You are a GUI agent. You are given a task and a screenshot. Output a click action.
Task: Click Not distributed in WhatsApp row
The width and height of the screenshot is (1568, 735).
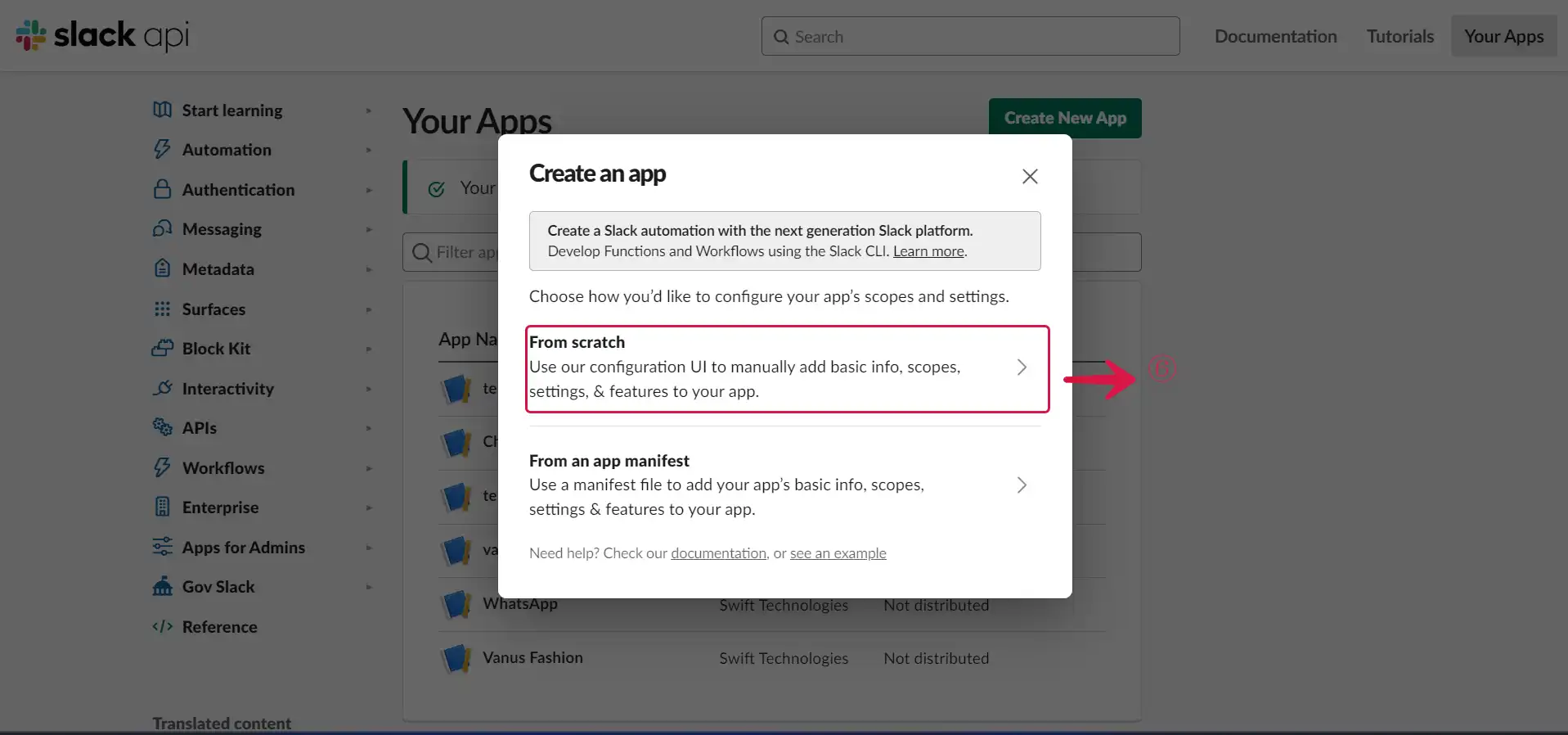coord(936,605)
